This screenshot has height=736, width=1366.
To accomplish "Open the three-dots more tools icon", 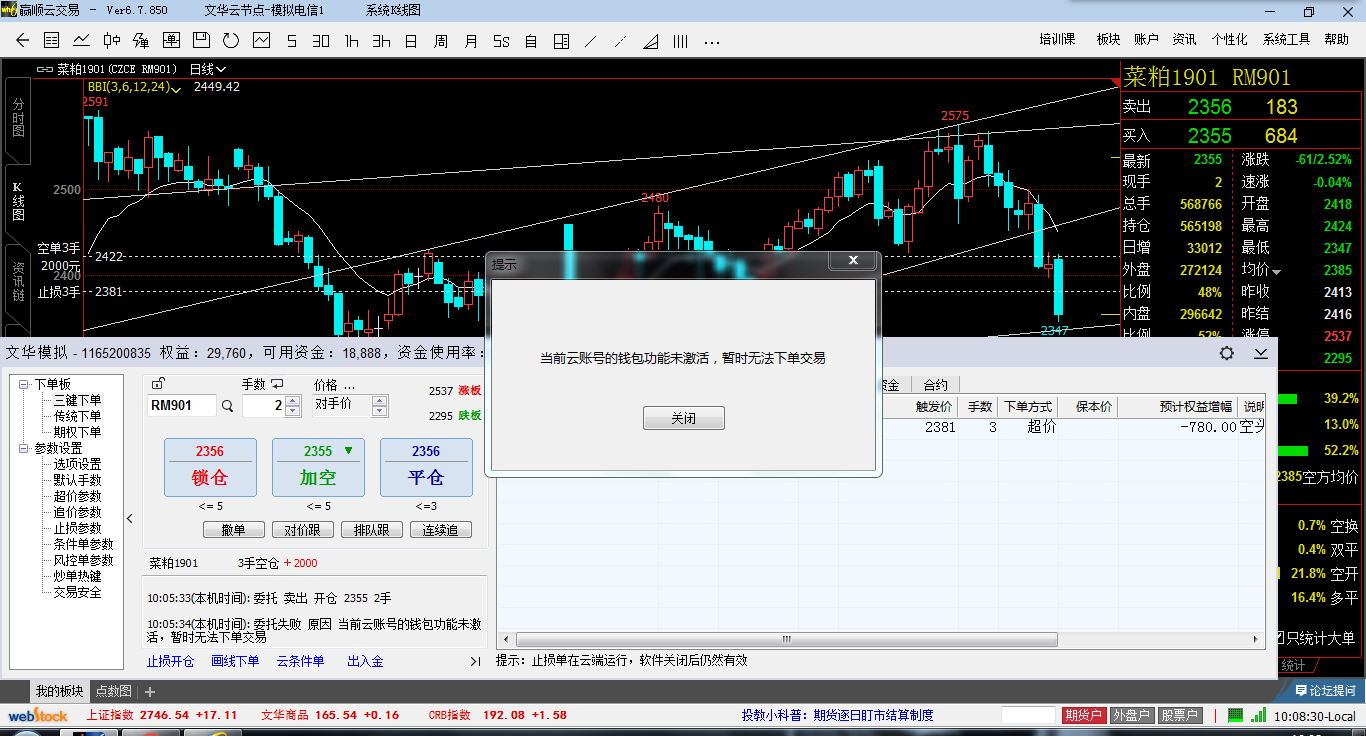I will pyautogui.click(x=712, y=41).
